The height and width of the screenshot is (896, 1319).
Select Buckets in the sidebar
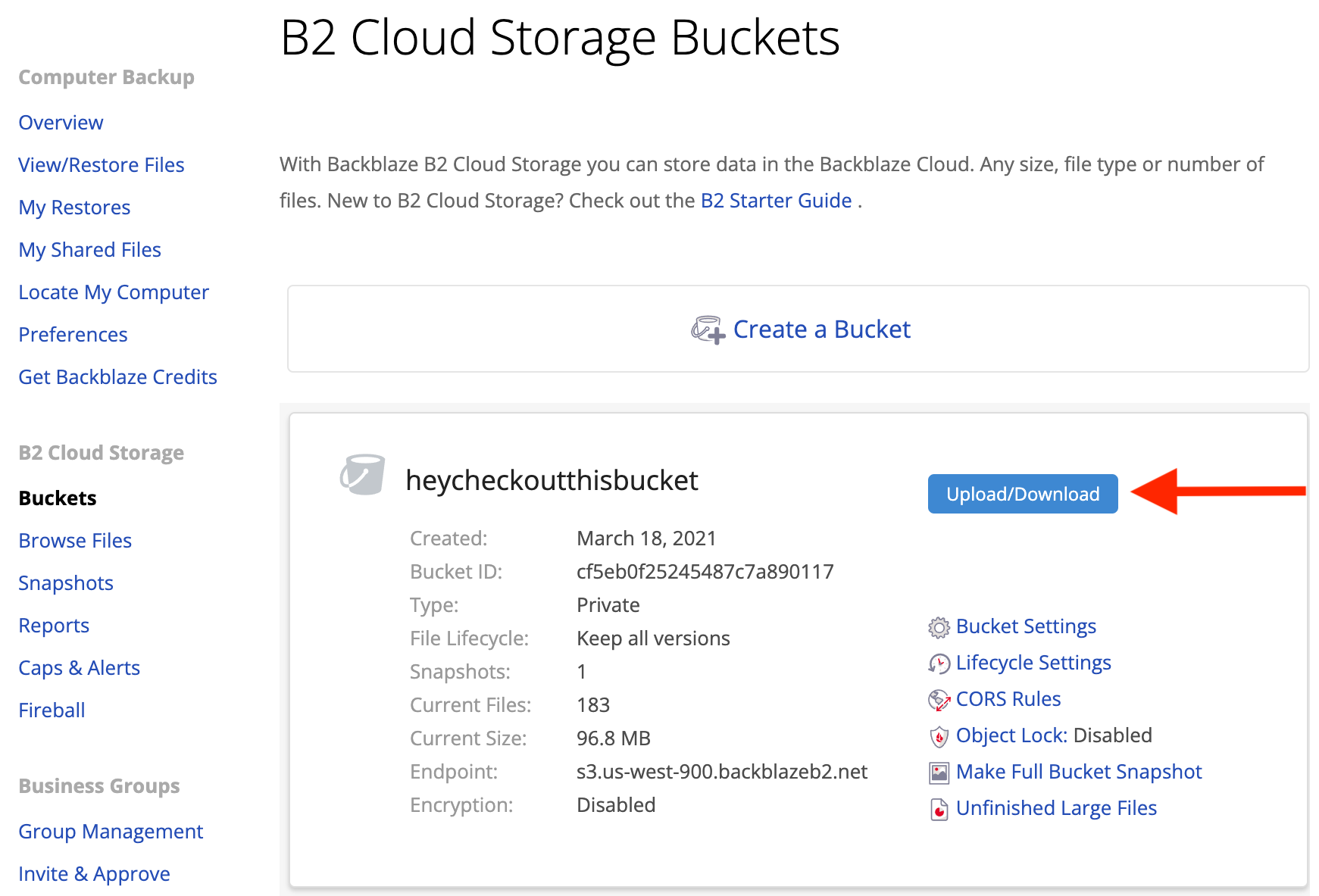pyautogui.click(x=58, y=498)
